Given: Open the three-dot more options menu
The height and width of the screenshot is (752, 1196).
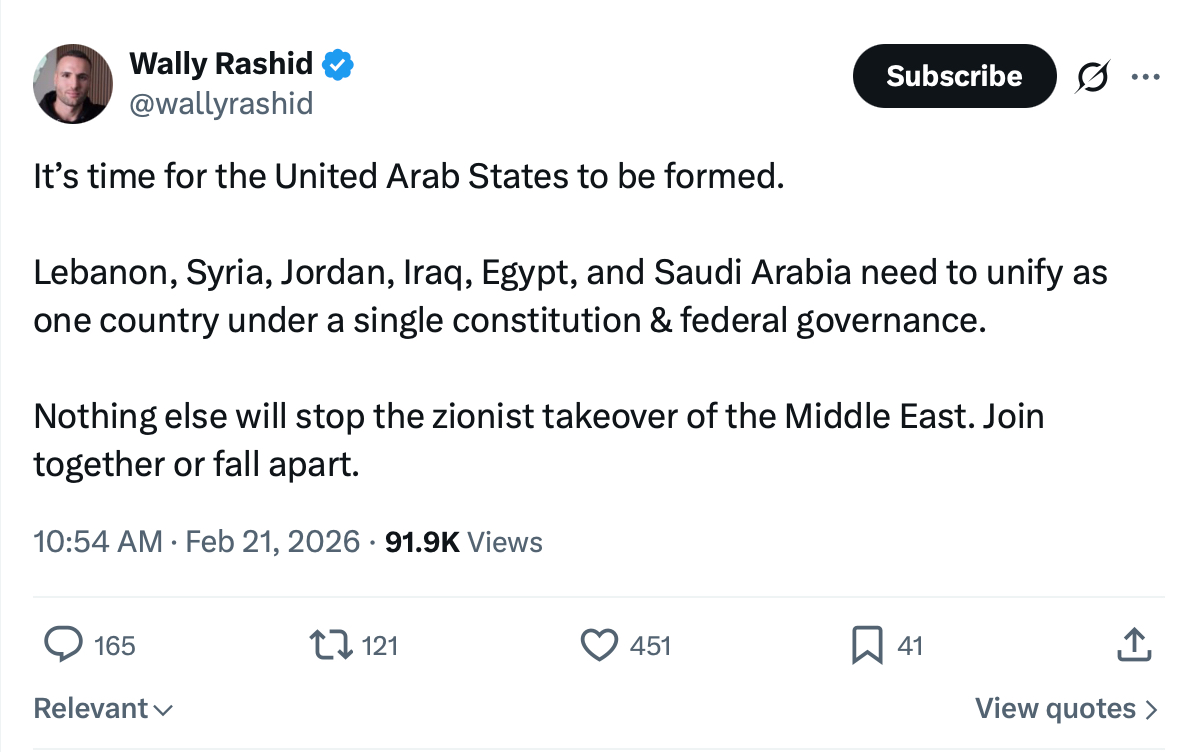Looking at the screenshot, I should tap(1146, 77).
